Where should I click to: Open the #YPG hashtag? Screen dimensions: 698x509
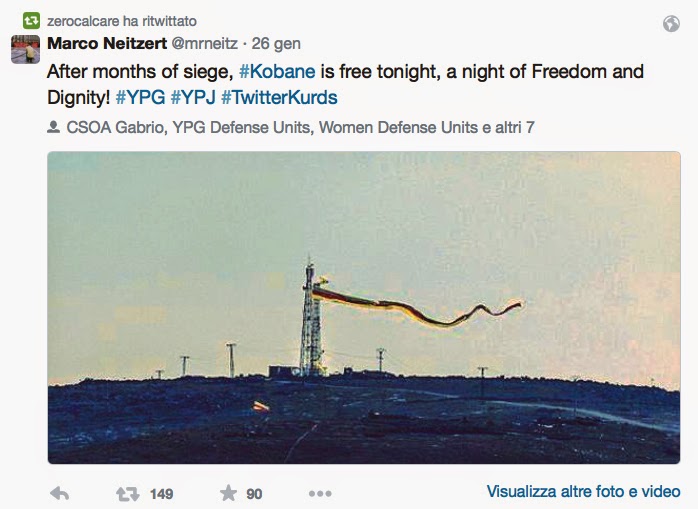click(x=140, y=98)
